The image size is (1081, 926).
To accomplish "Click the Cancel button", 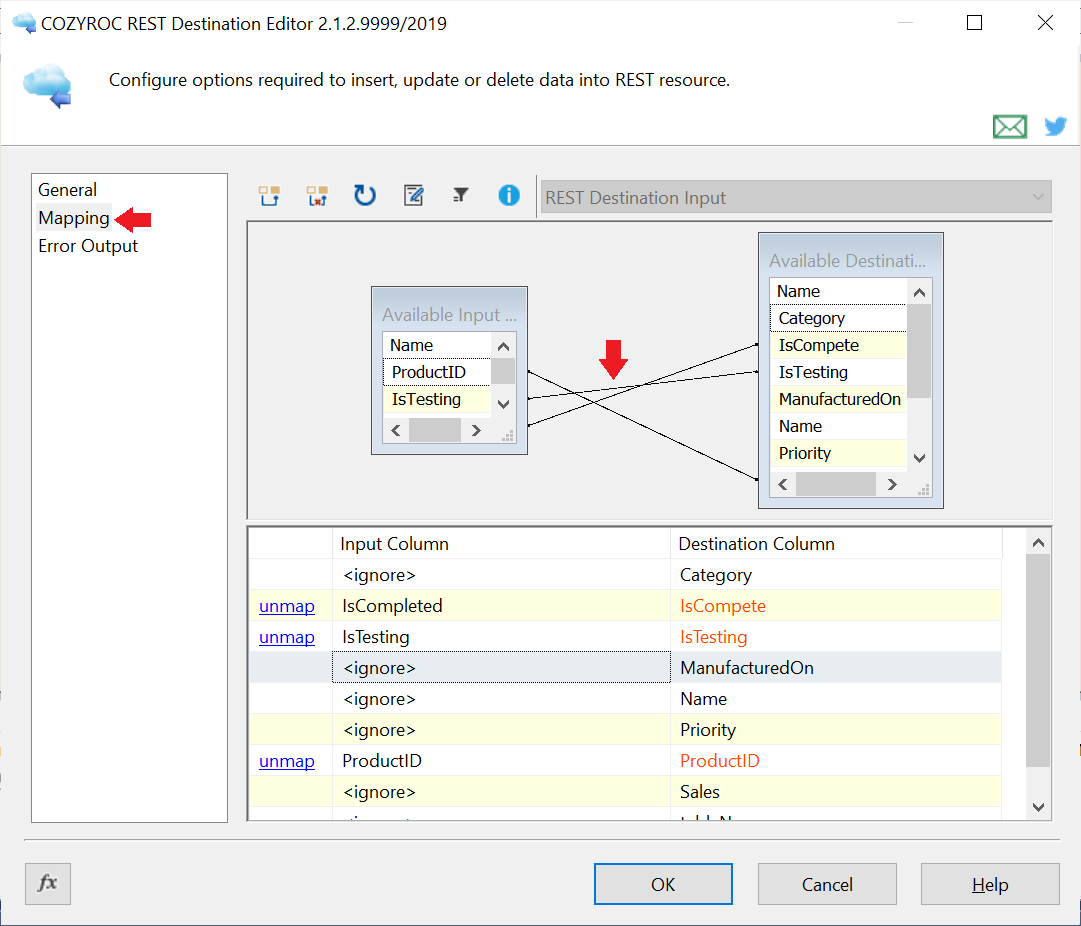I will click(x=827, y=884).
